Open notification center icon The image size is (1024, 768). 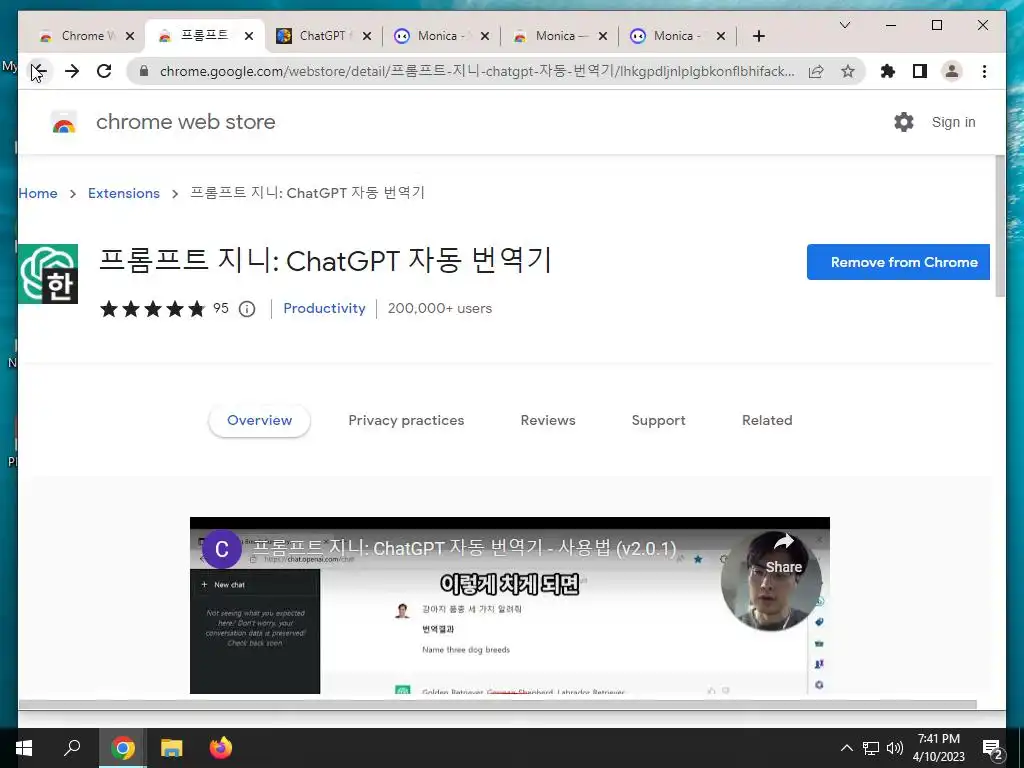992,749
